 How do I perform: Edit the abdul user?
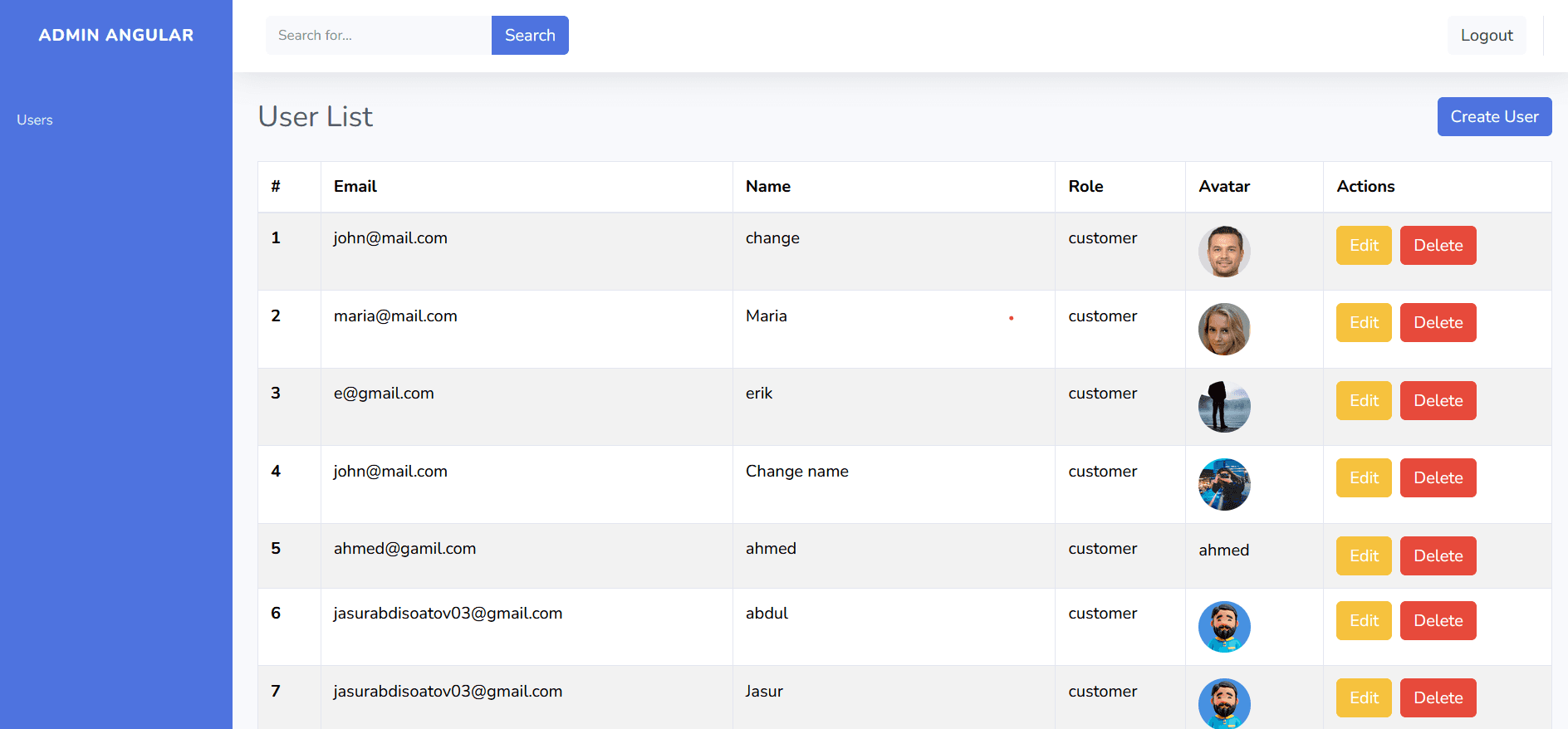pos(1364,620)
